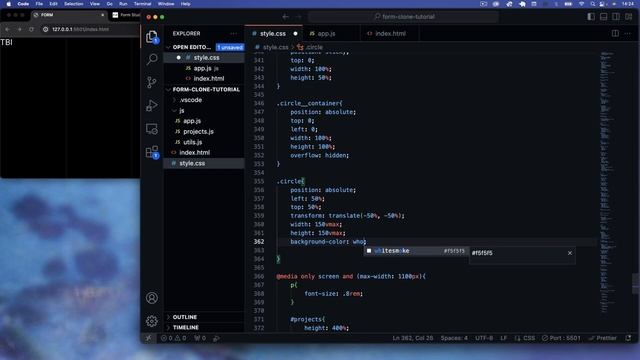Select app.js under Open Editors

(202, 68)
